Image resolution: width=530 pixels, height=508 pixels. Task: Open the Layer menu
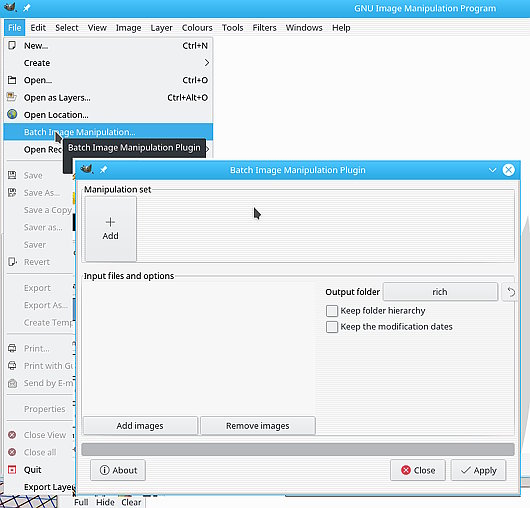161,28
